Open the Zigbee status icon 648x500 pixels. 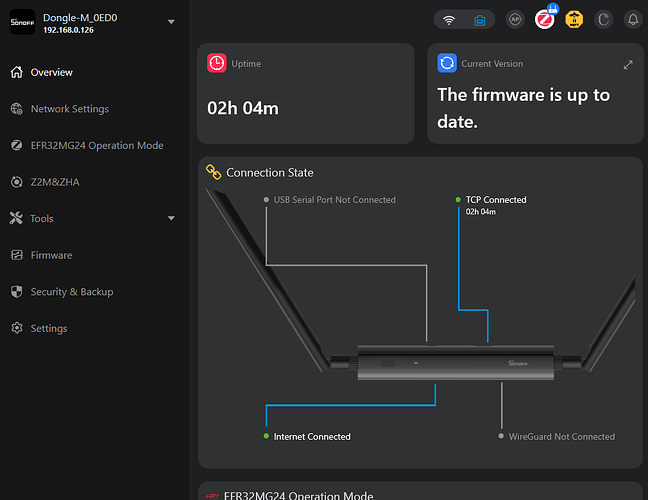click(x=545, y=19)
